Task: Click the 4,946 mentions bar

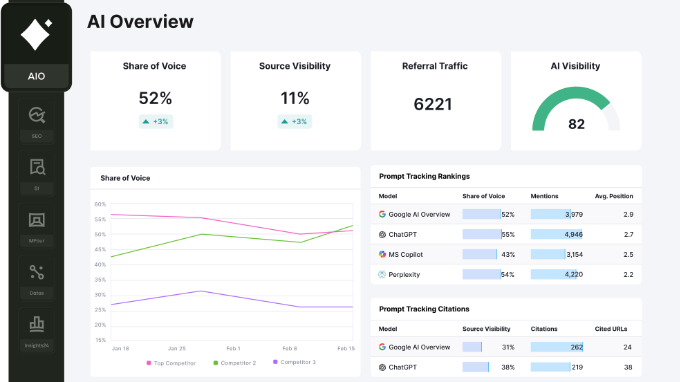Action: click(556, 235)
